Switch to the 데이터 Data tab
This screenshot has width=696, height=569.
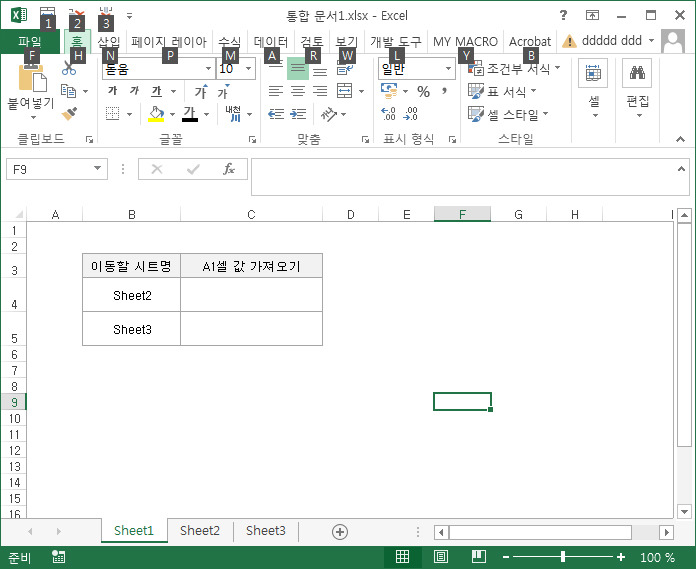tap(271, 42)
